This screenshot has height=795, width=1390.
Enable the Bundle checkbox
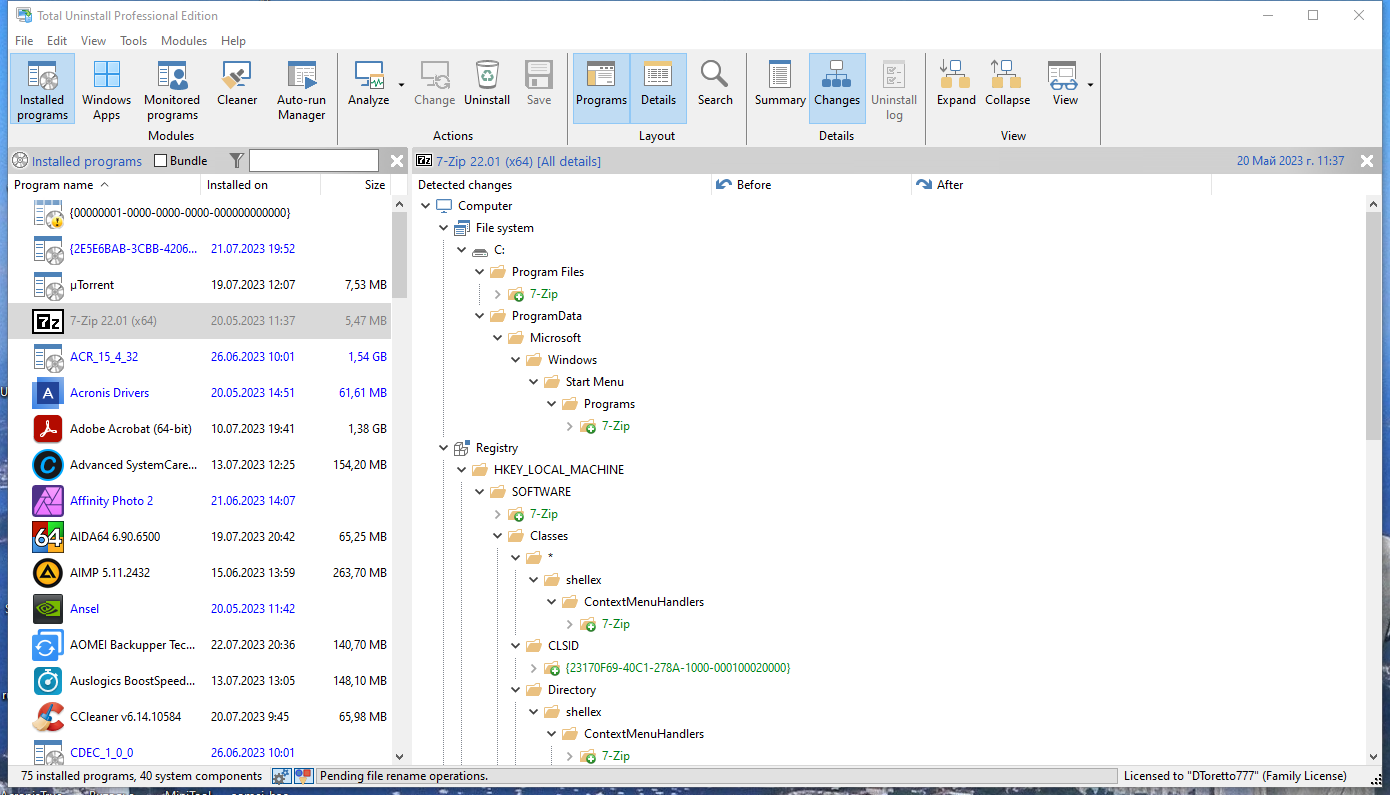(x=161, y=161)
